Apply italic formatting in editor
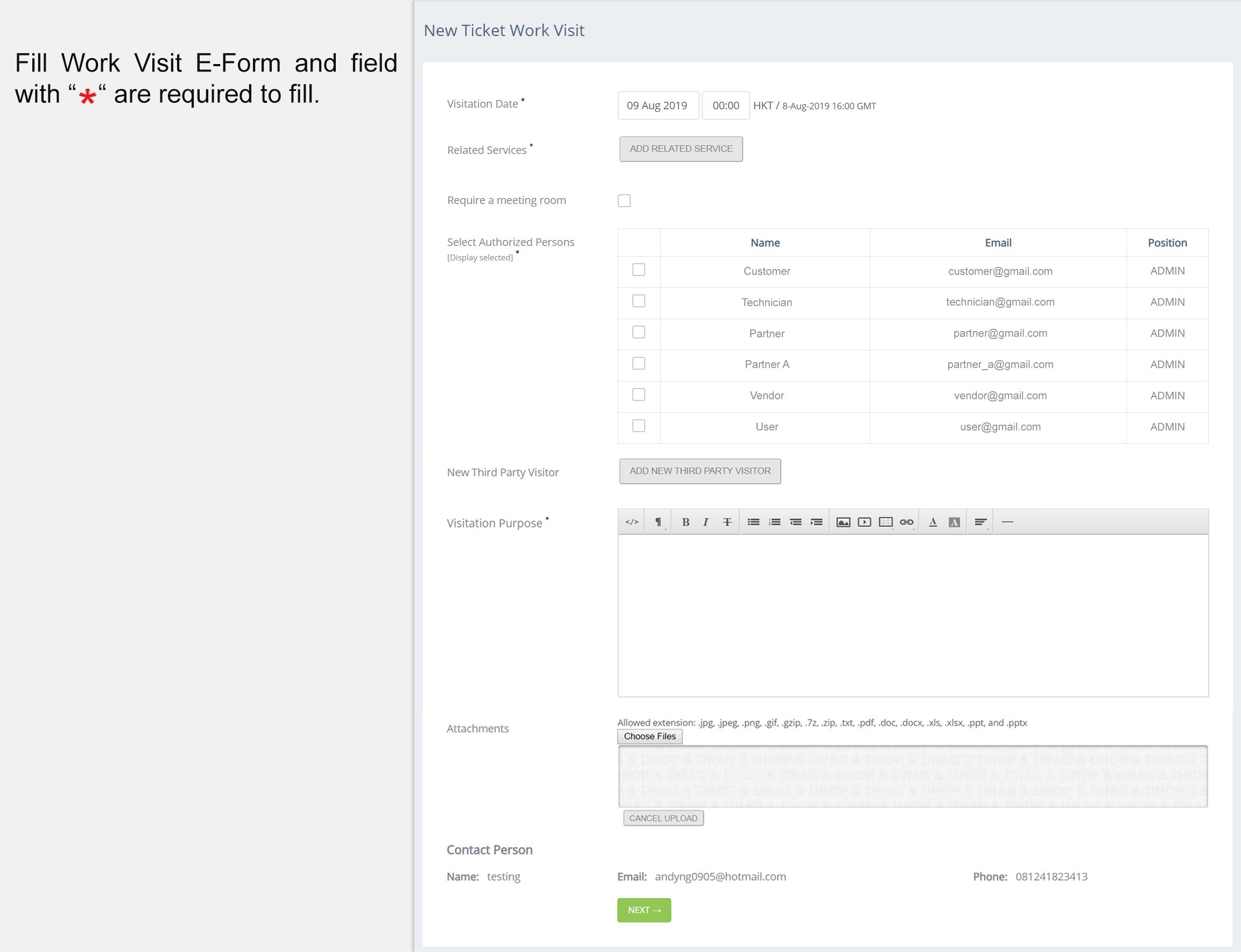The height and width of the screenshot is (952, 1241). tap(706, 522)
